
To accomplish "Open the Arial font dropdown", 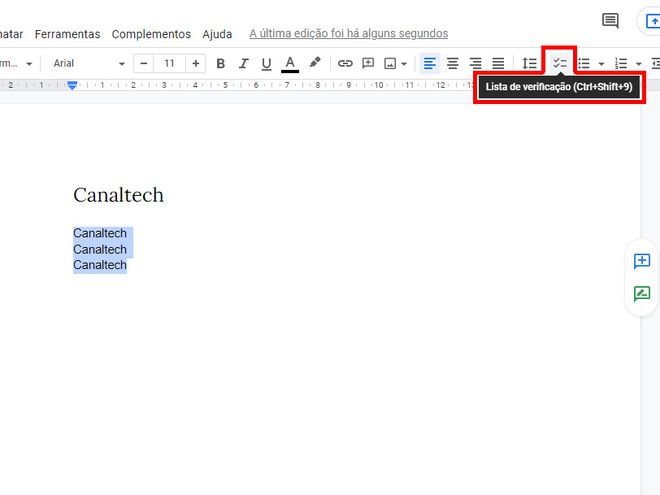I will pos(89,64).
